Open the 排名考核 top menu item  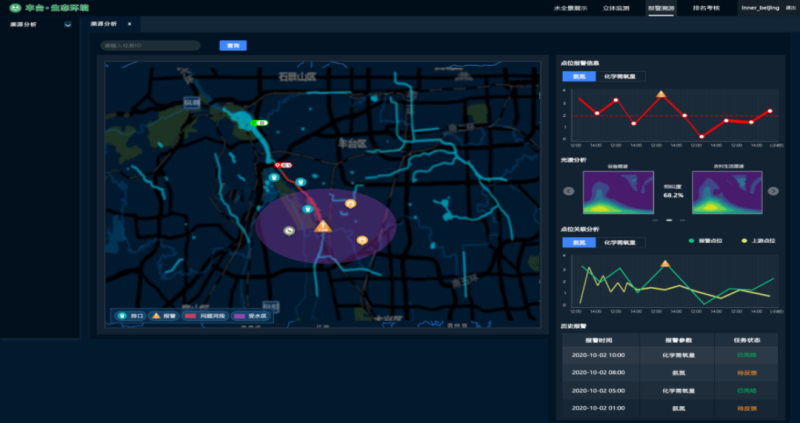[x=707, y=8]
